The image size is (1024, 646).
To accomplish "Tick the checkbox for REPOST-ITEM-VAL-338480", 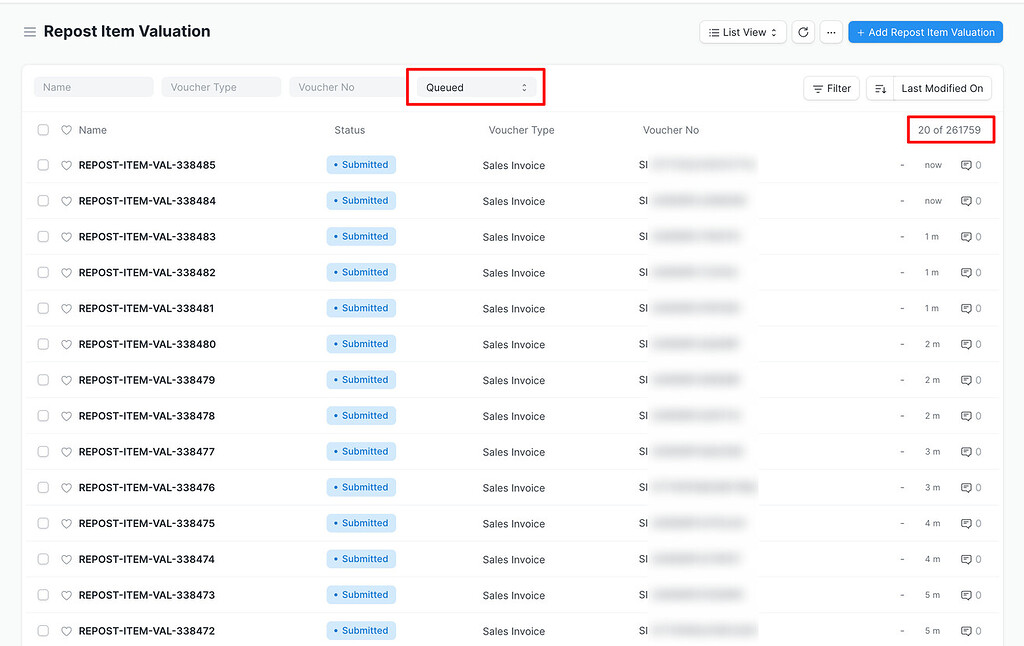I will point(43,344).
